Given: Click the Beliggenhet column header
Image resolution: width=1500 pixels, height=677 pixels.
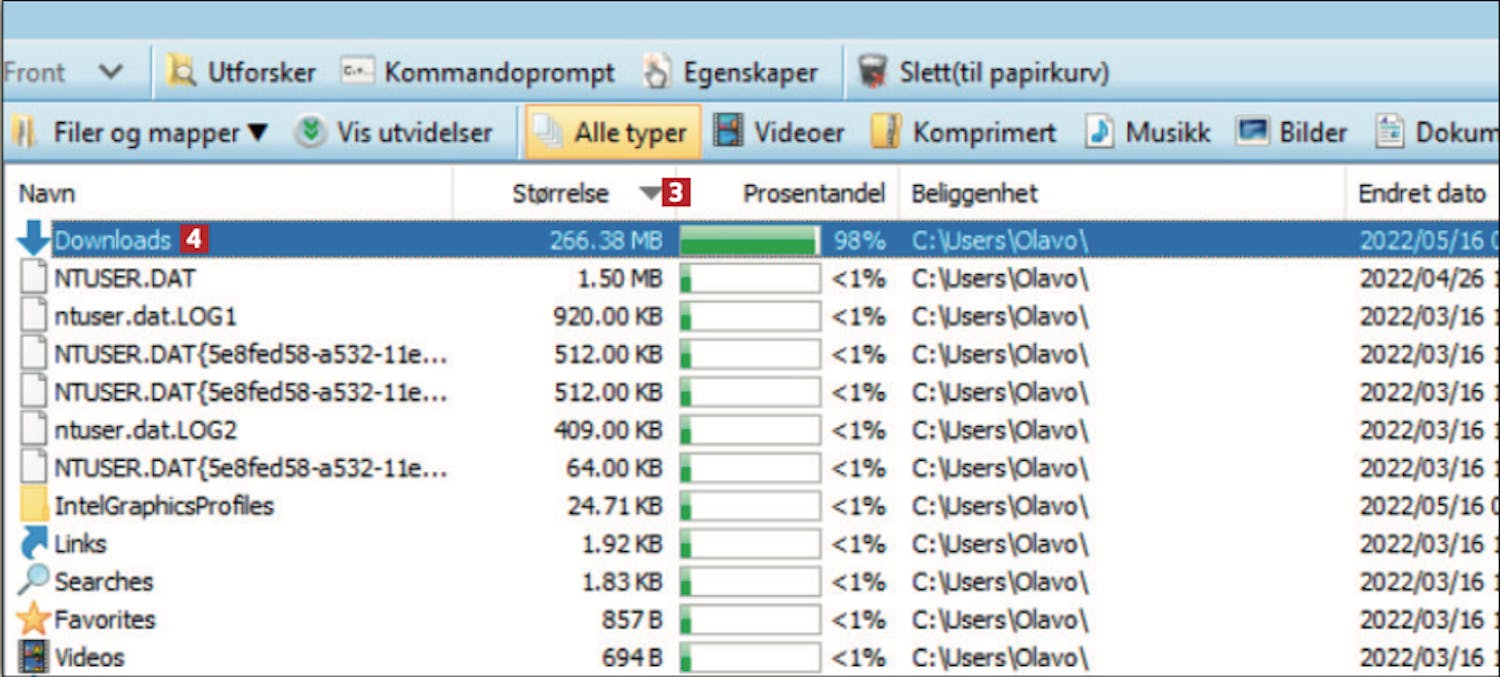Looking at the screenshot, I should click(974, 193).
